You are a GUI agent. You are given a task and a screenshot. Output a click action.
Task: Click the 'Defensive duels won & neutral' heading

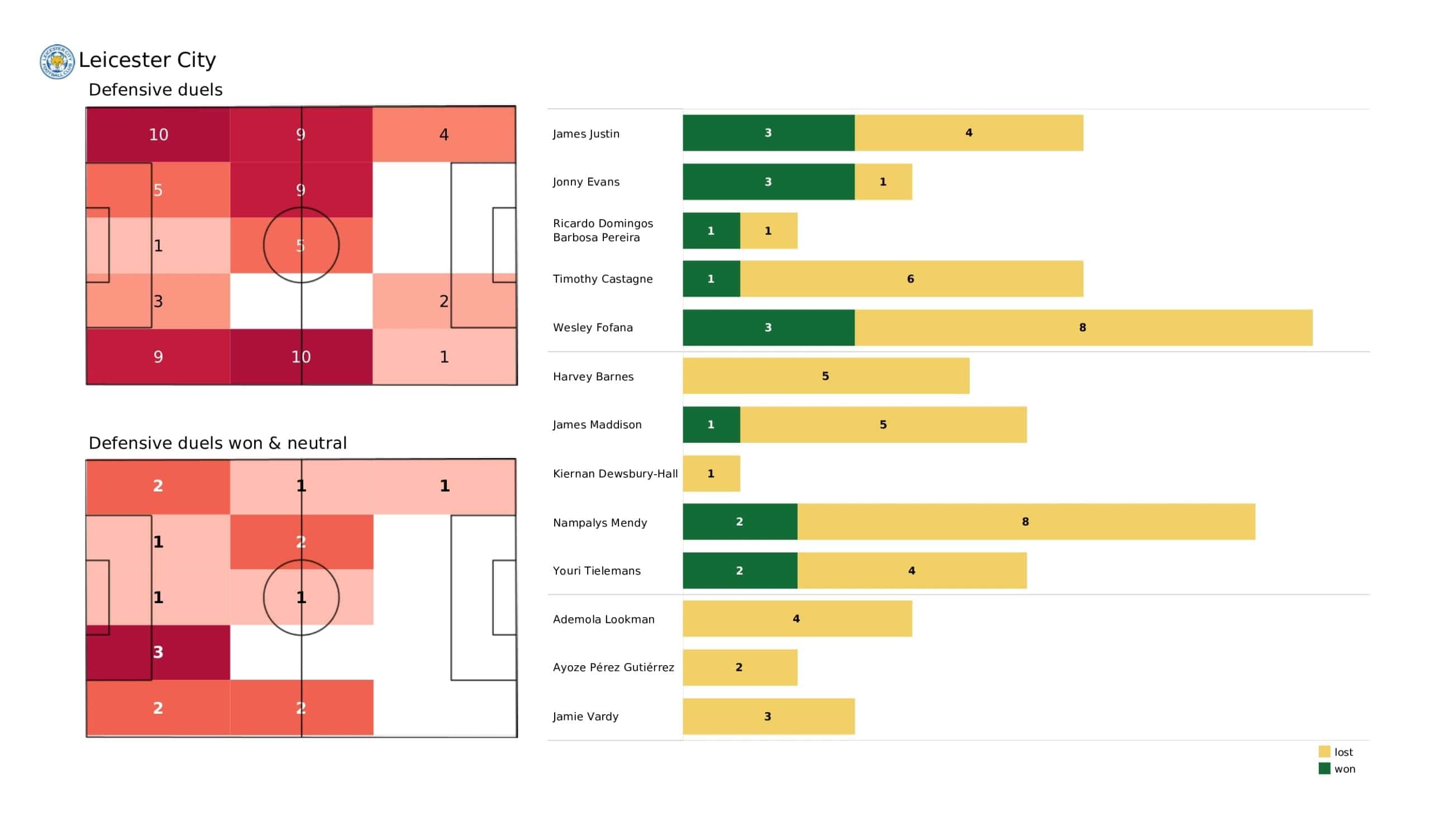coord(217,443)
